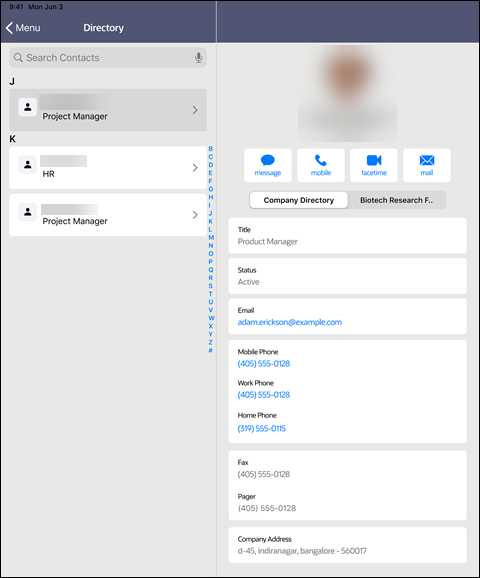Jump to letter W in the index
Screen dimensions: 480x578
point(211,318)
